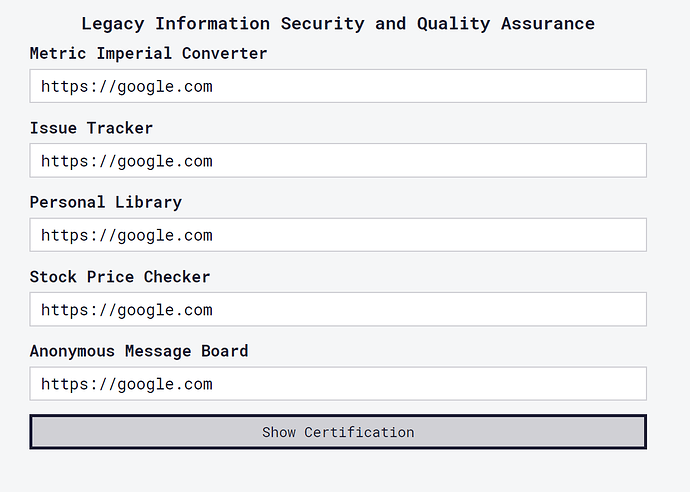Click blank right end of Issue Tracker field
690x492 pixels.
[600, 160]
